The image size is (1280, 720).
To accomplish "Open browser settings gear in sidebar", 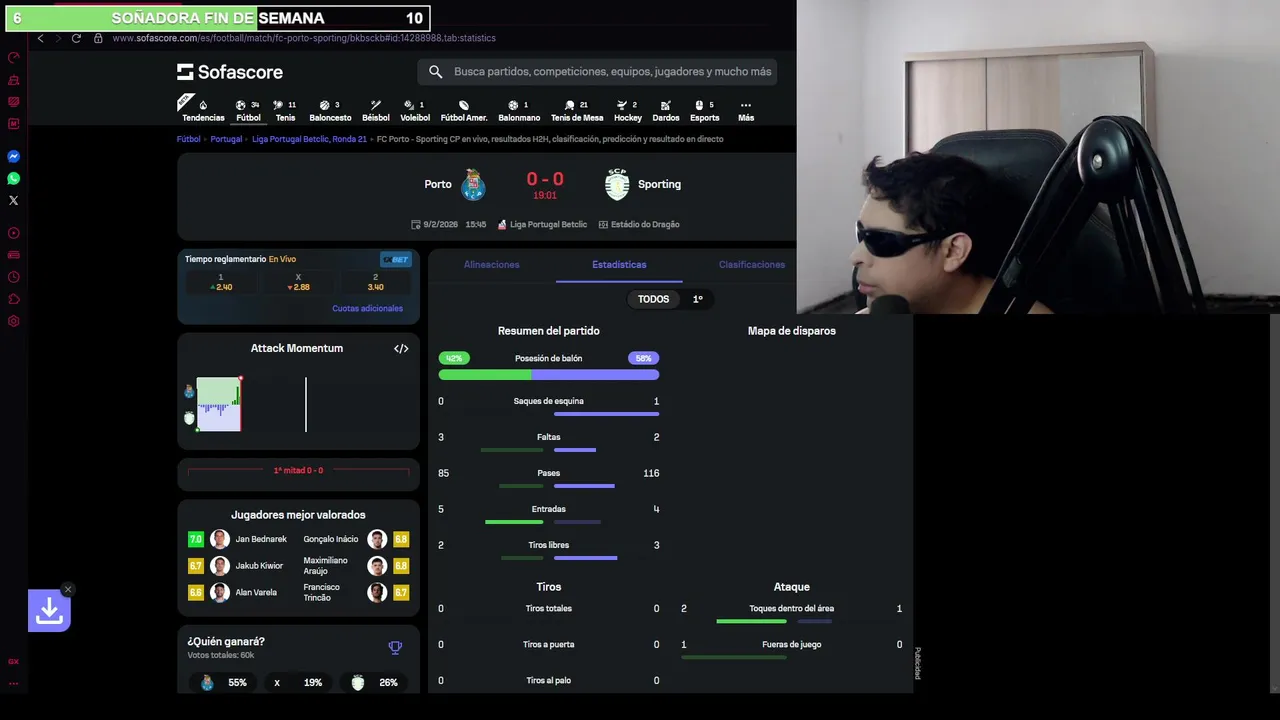I will (x=14, y=321).
